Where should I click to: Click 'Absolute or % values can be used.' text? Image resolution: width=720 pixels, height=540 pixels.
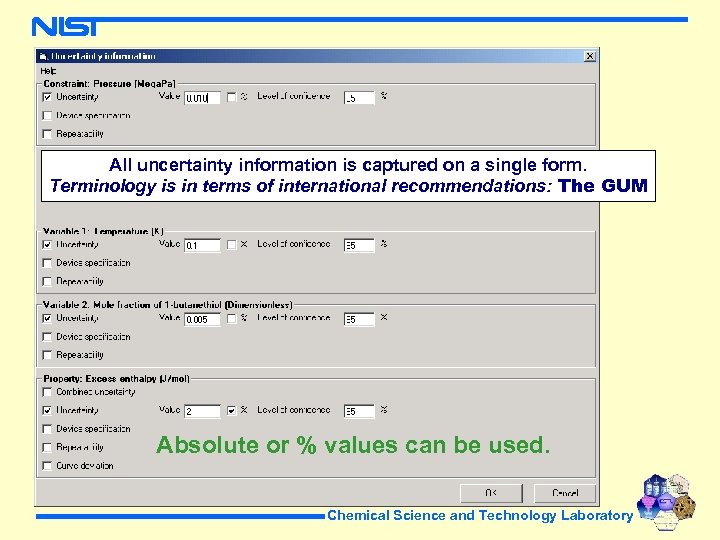tap(353, 445)
